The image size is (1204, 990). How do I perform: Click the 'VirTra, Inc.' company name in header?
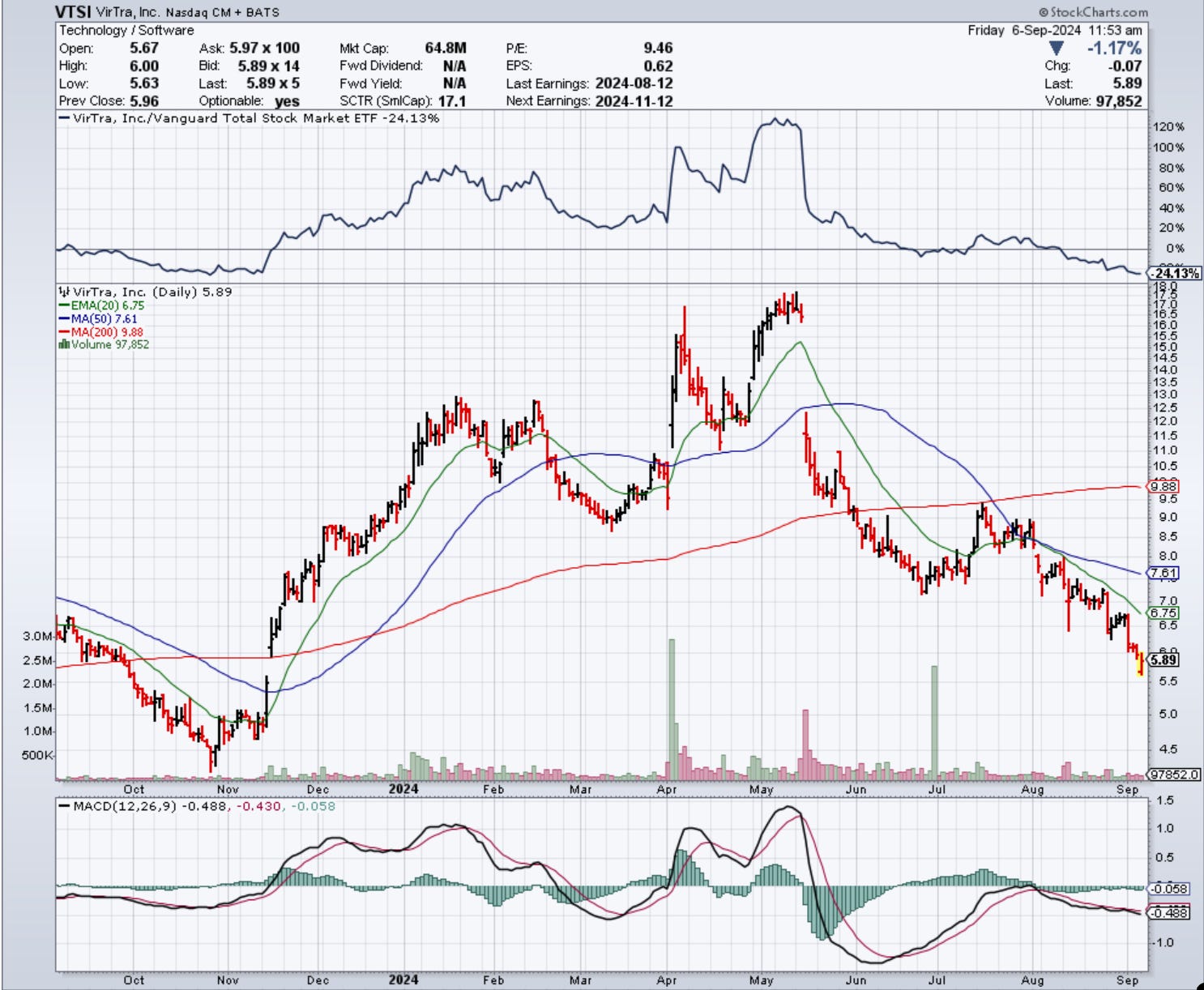[129, 12]
